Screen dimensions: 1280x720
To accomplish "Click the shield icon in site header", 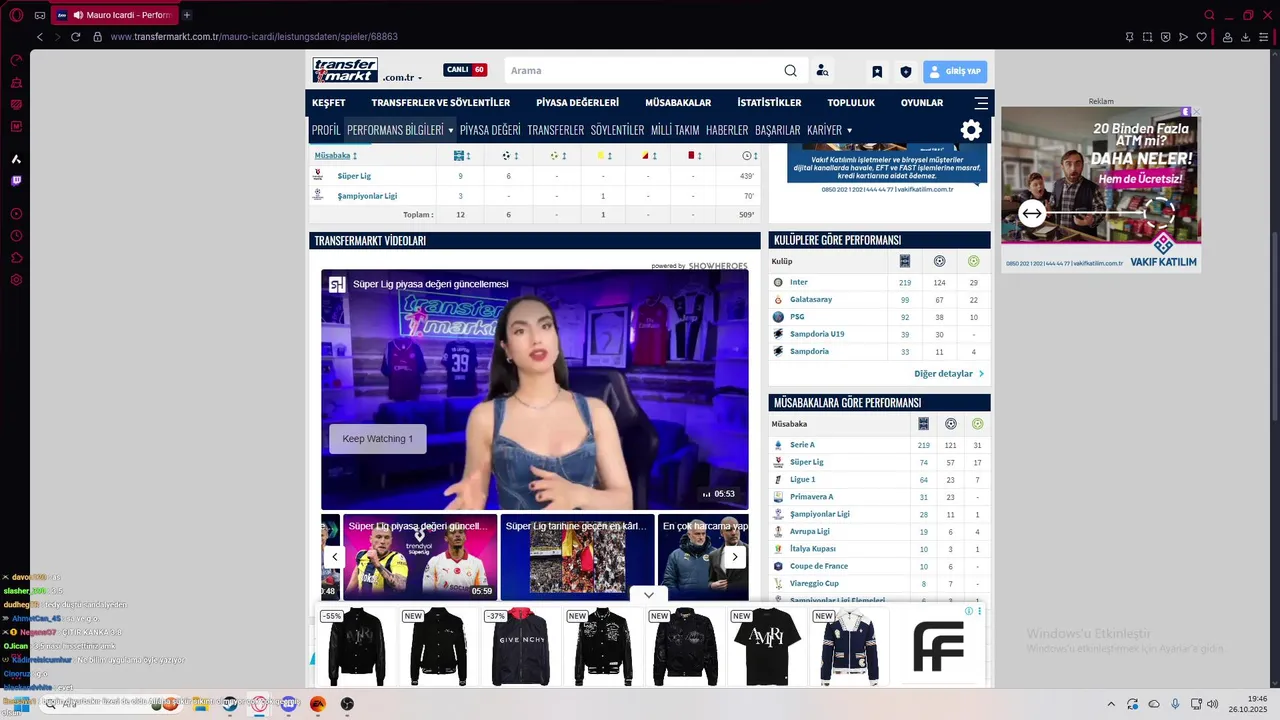I will (x=906, y=72).
